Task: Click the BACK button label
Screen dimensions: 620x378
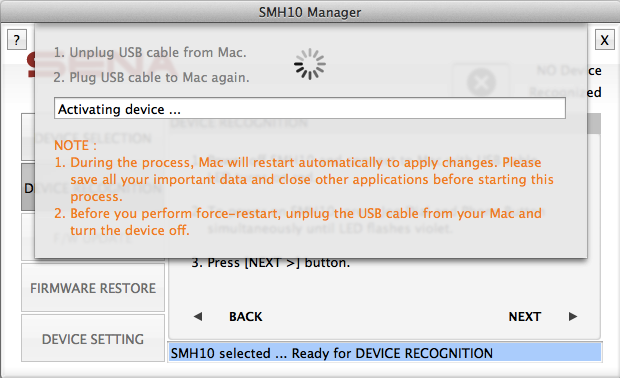Action: tap(246, 317)
